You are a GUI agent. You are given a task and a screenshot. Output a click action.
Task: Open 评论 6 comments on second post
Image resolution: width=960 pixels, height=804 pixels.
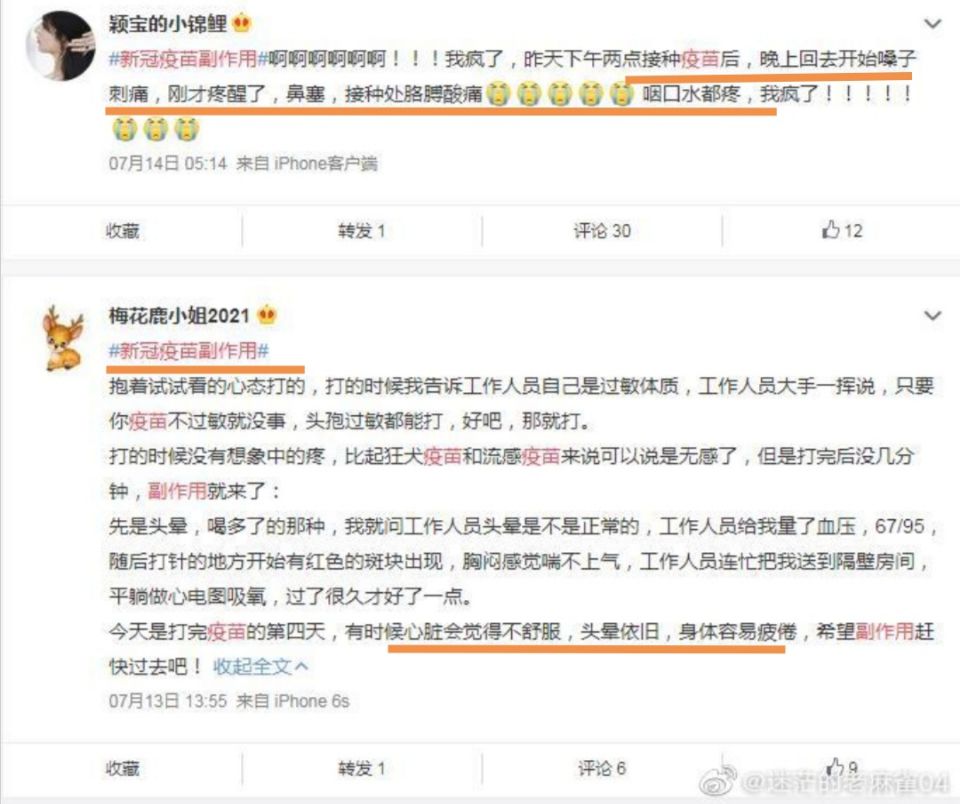point(602,768)
